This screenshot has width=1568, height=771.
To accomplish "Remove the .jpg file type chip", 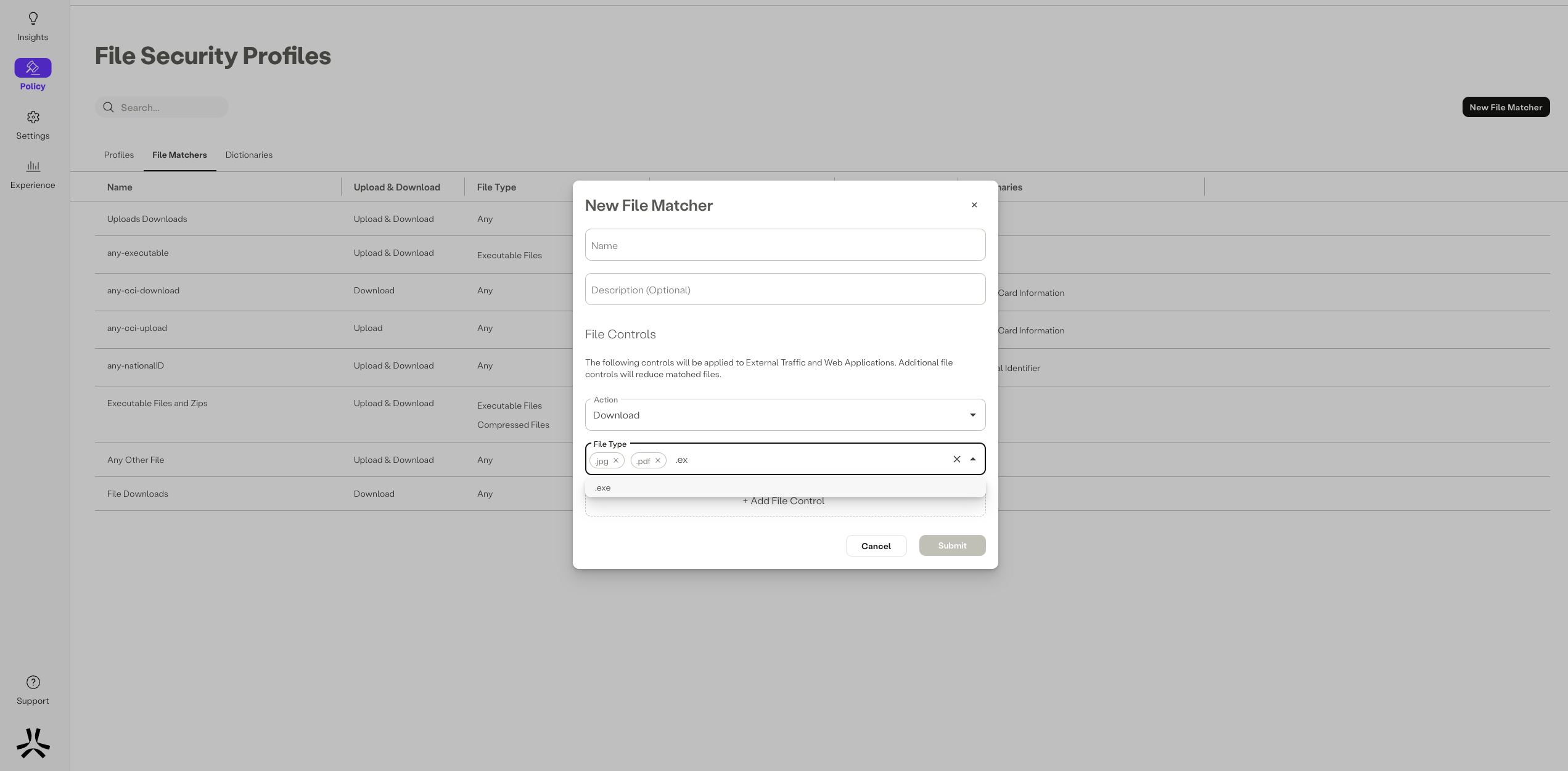I will (x=616, y=460).
